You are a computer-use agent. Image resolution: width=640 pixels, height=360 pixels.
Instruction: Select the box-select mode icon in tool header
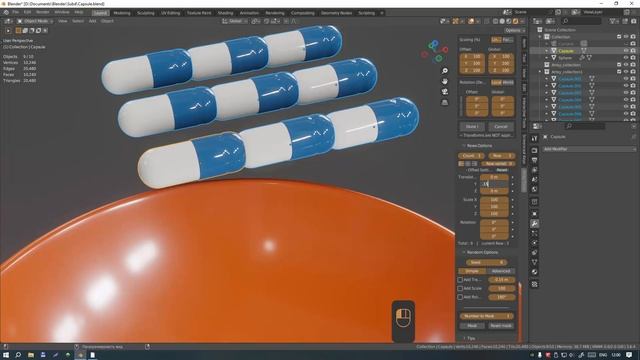18,30
